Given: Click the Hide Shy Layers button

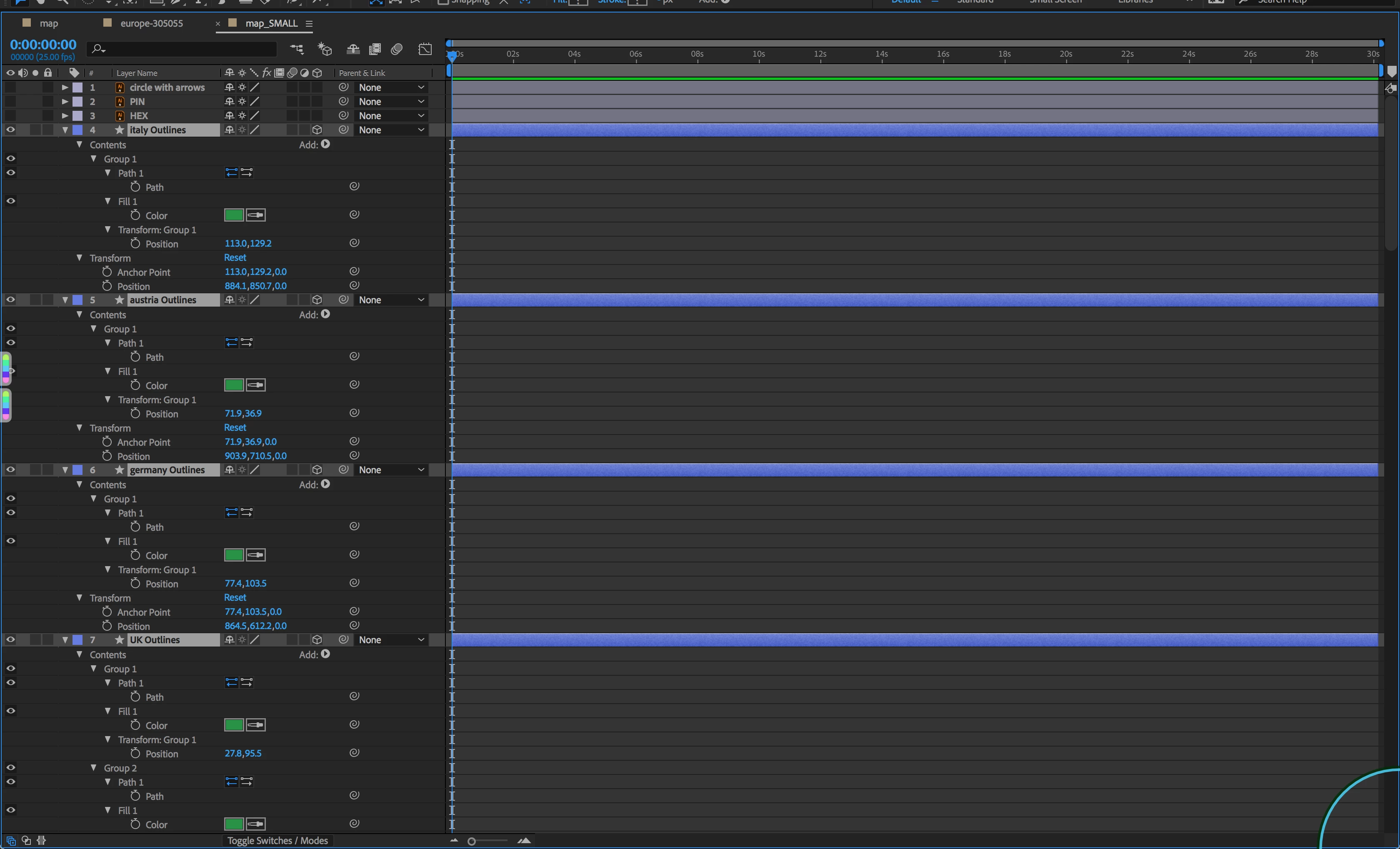Looking at the screenshot, I should [353, 50].
